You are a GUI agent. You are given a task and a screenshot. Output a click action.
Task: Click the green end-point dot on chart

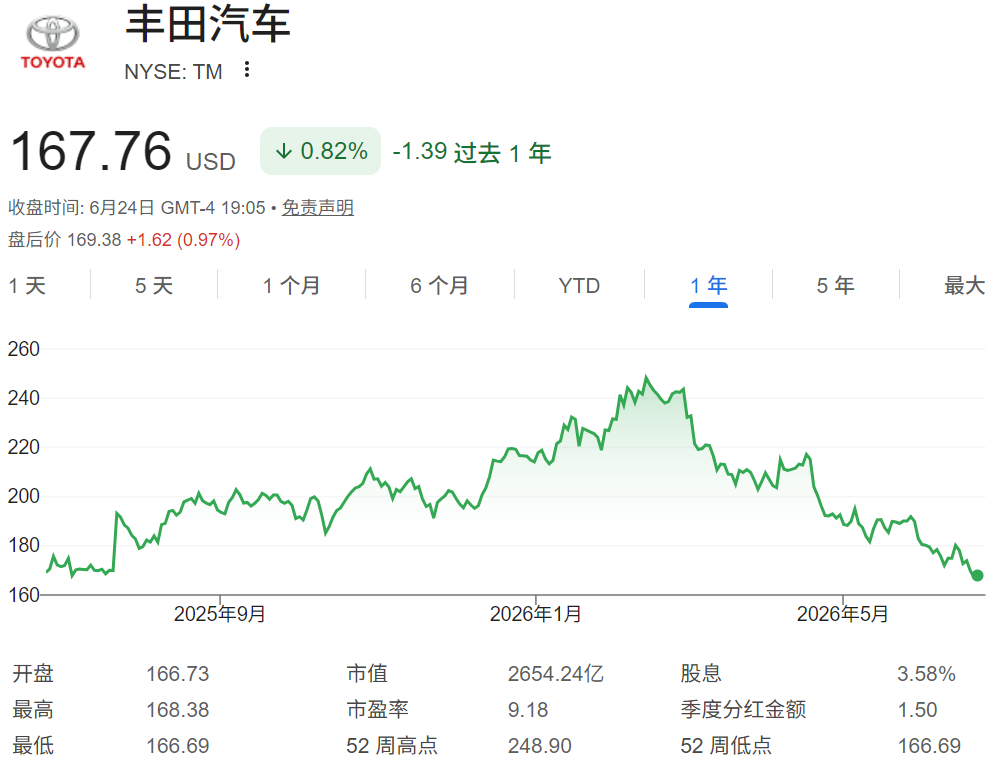coord(977,575)
